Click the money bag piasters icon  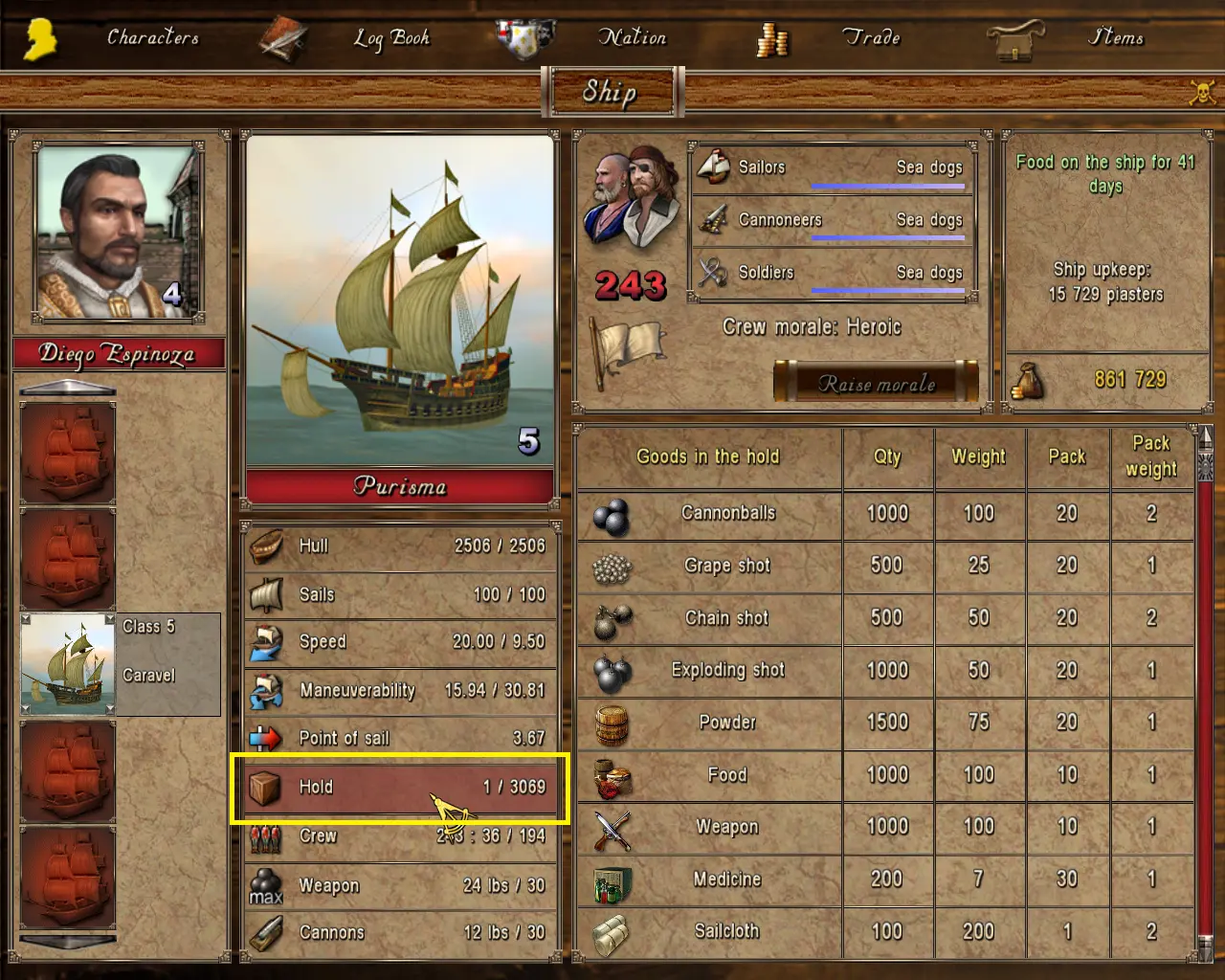[1027, 382]
